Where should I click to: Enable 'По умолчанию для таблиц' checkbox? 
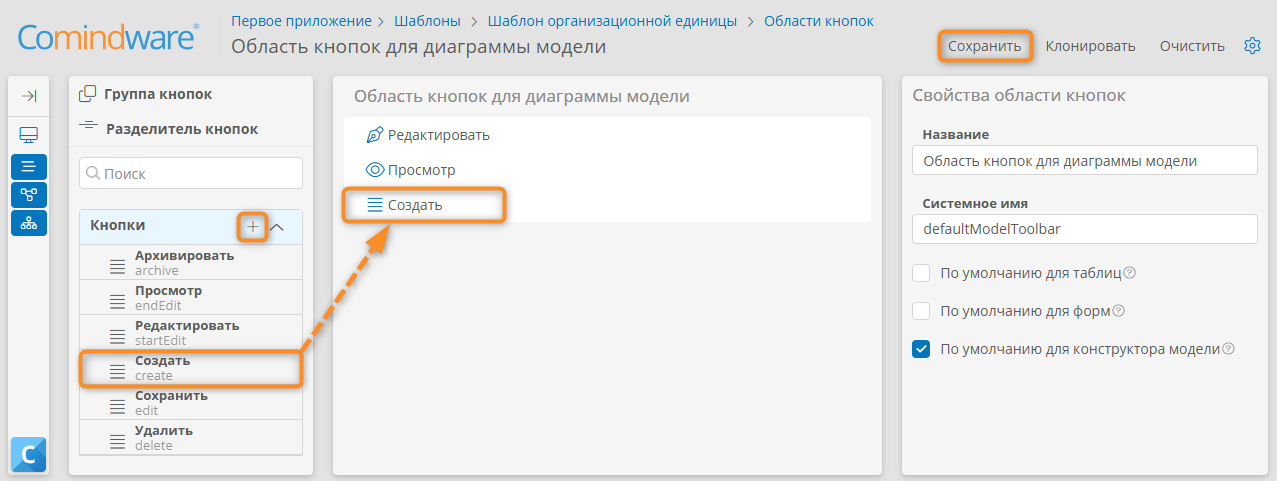[x=922, y=273]
